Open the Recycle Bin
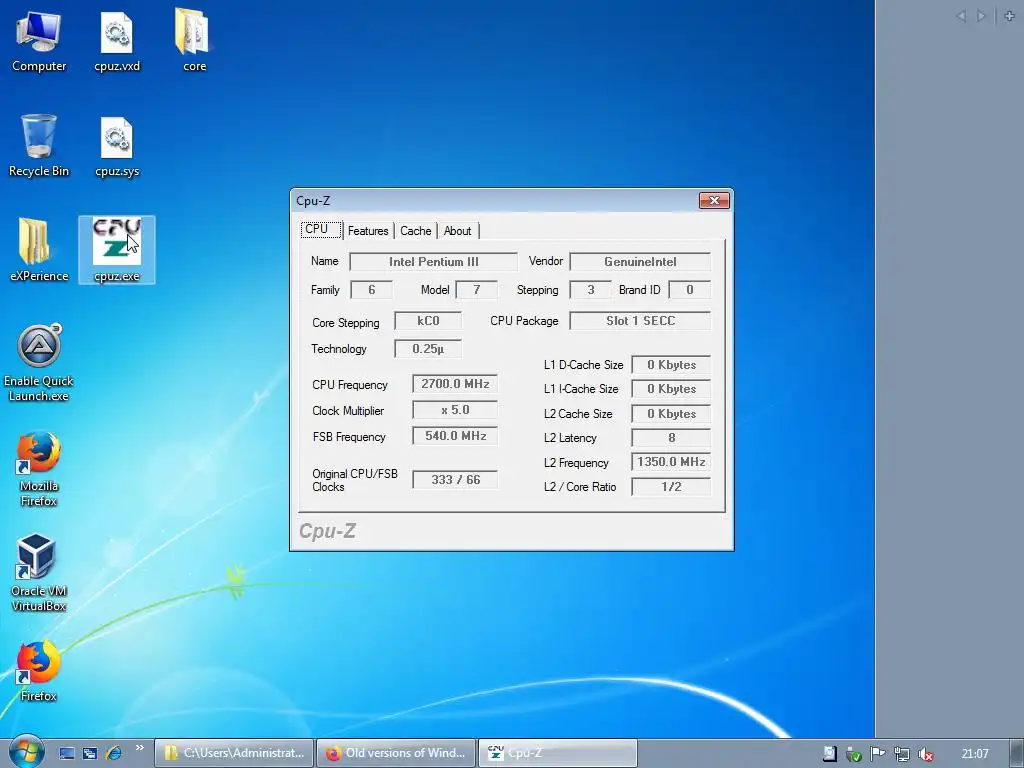 (39, 146)
